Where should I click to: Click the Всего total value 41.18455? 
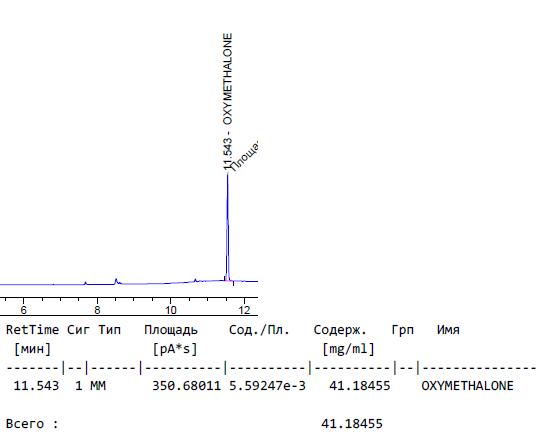click(352, 424)
